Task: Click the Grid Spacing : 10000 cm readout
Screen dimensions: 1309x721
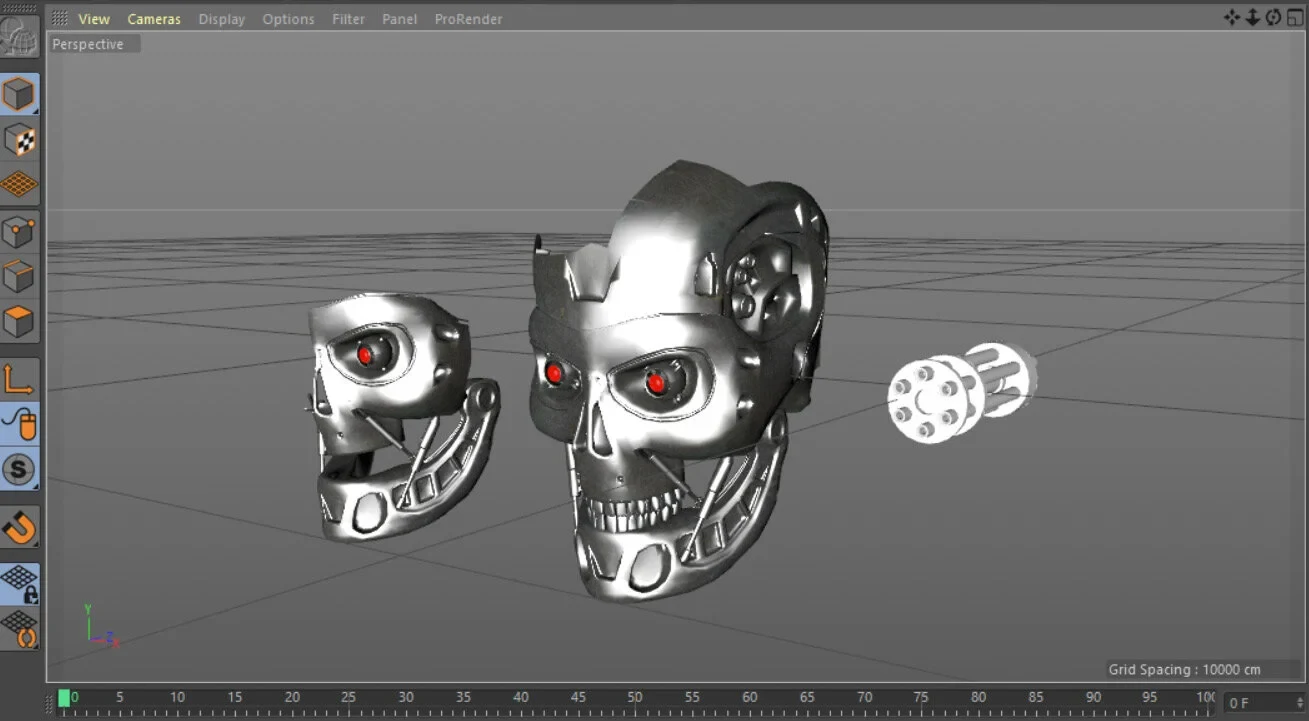Action: (x=1184, y=670)
